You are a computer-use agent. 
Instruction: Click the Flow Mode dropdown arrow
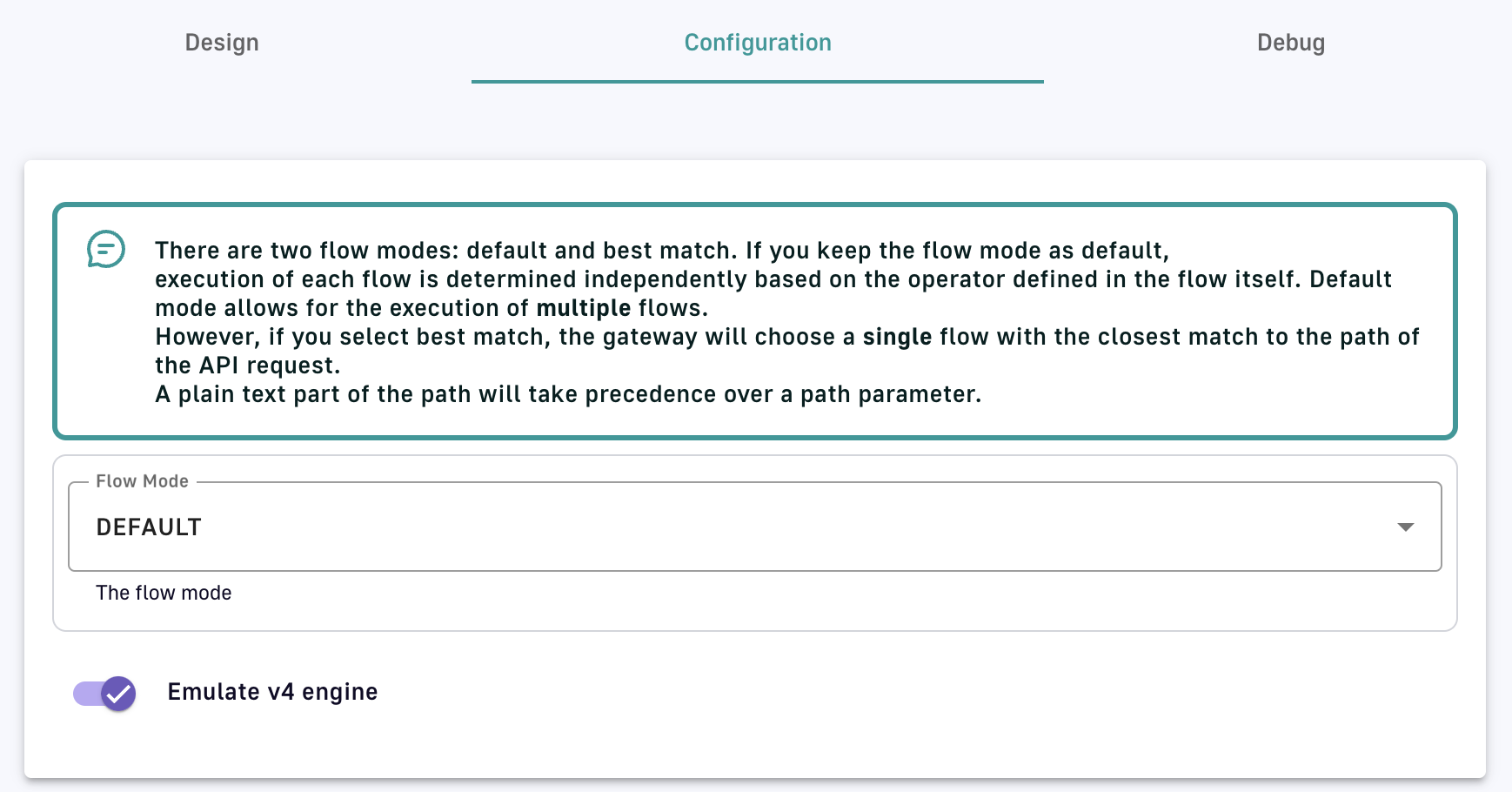(1405, 527)
